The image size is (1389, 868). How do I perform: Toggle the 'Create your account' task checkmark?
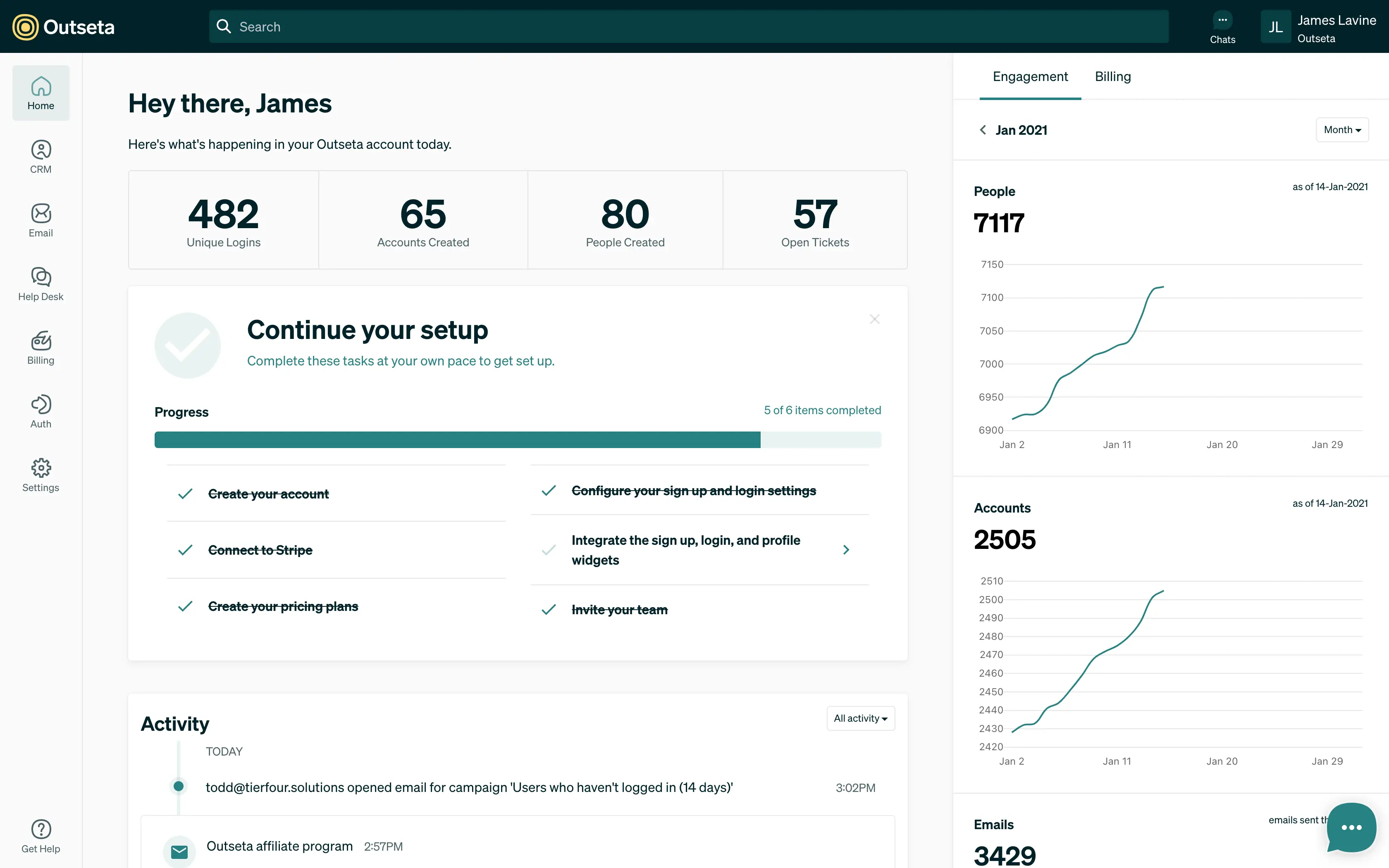185,493
